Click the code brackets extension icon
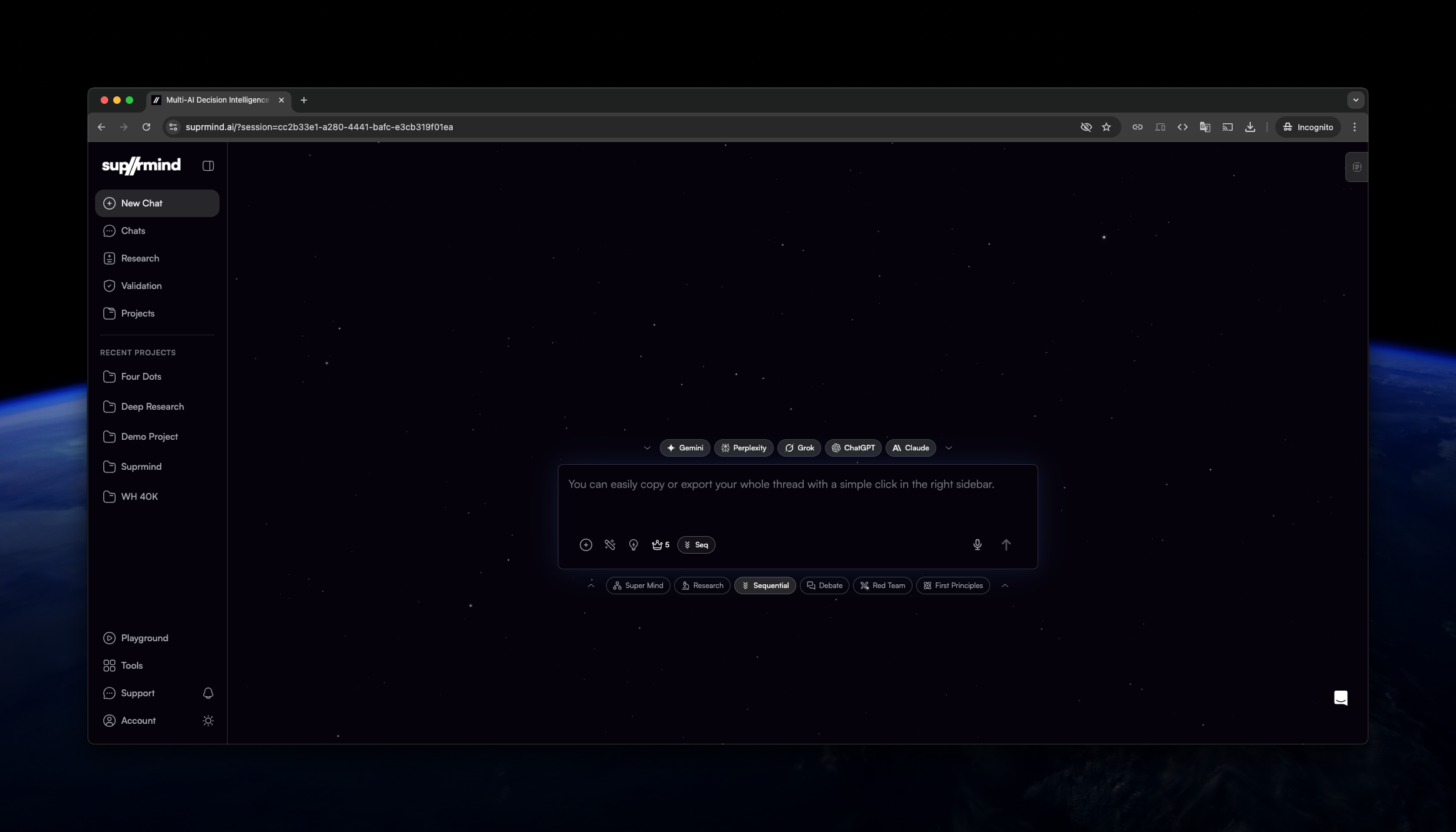The height and width of the screenshot is (832, 1456). click(1183, 127)
